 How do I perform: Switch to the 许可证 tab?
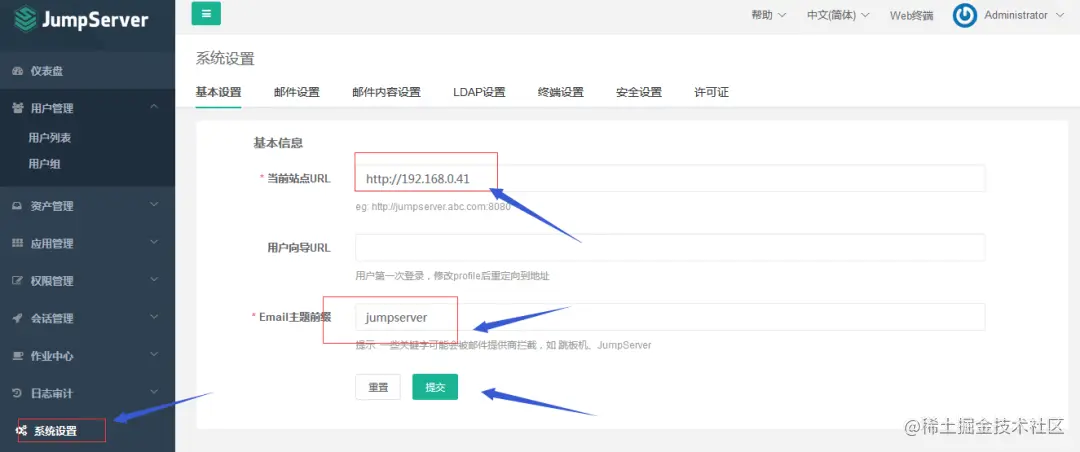712,92
